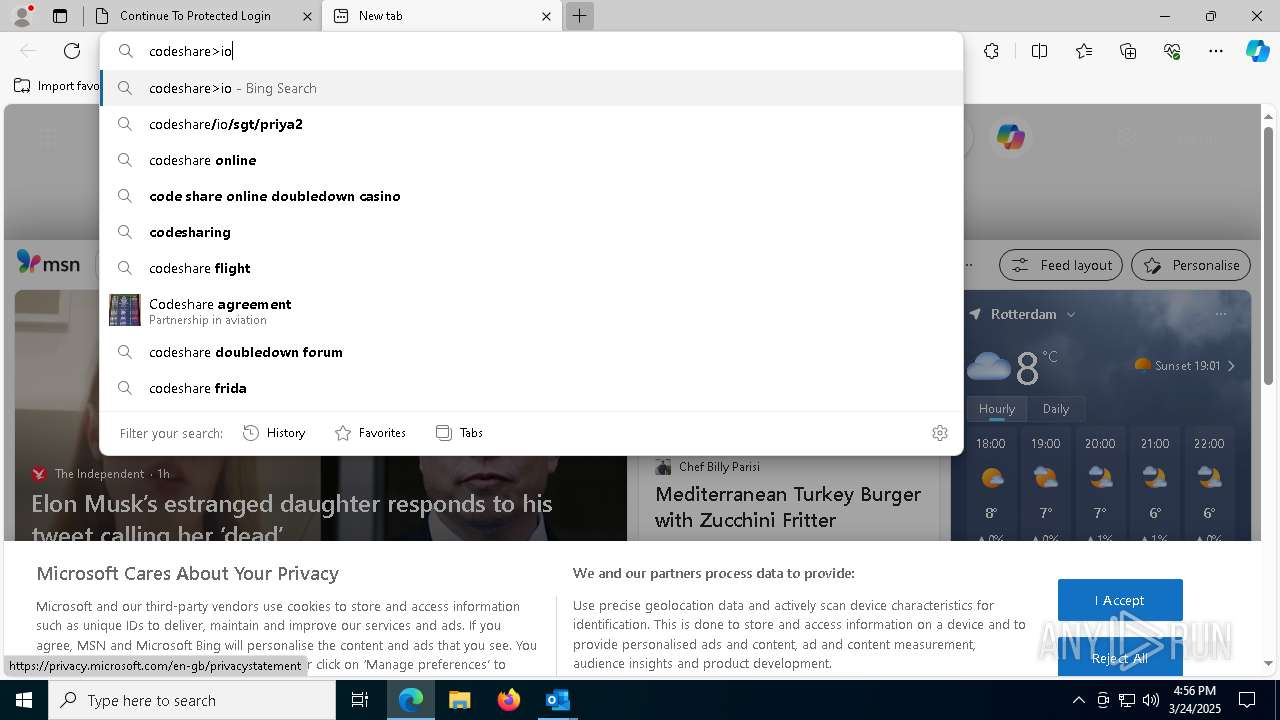
Task: Click the msn logo
Action: pyautogui.click(x=48, y=263)
